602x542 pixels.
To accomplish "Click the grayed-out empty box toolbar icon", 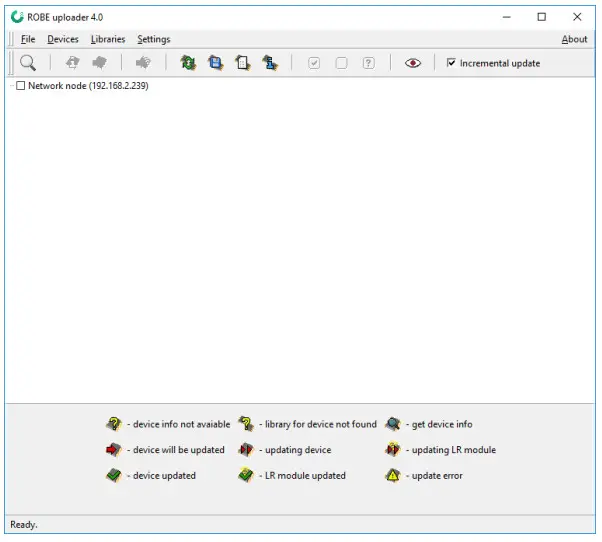I will tap(341, 63).
